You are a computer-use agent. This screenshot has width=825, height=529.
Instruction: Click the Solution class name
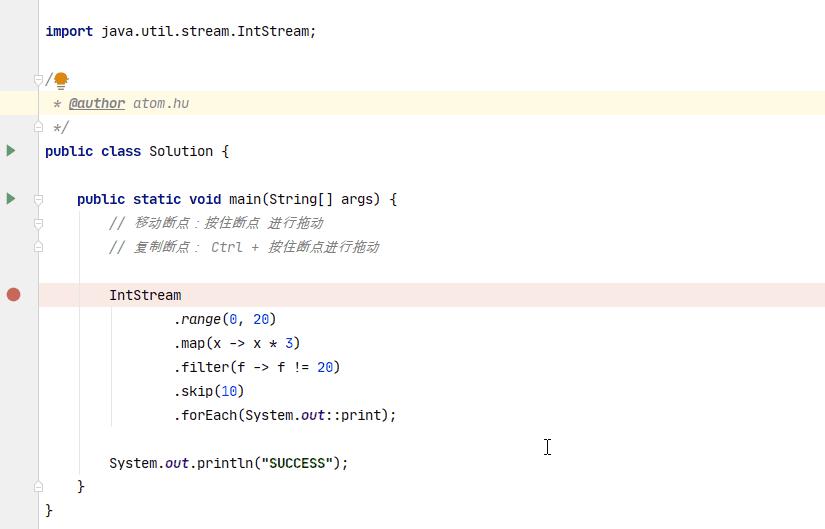[181, 151]
